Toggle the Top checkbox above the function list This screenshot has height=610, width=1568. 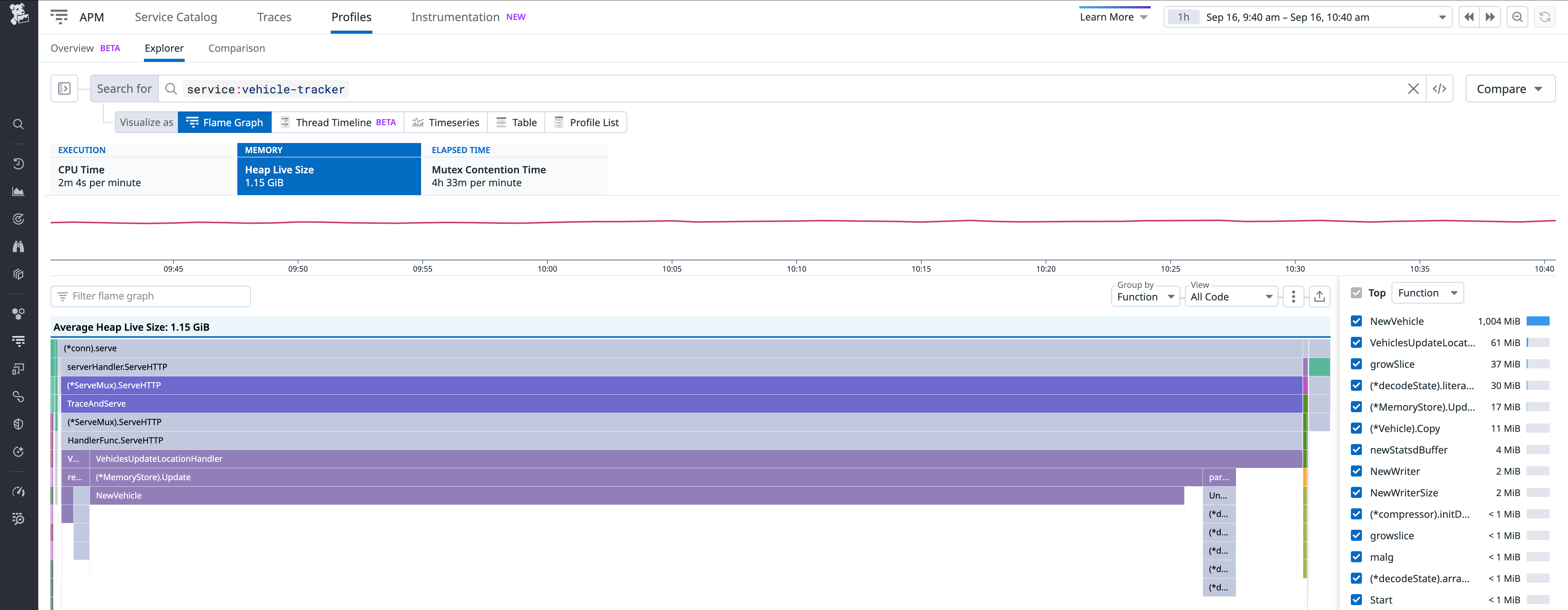[x=1356, y=293]
